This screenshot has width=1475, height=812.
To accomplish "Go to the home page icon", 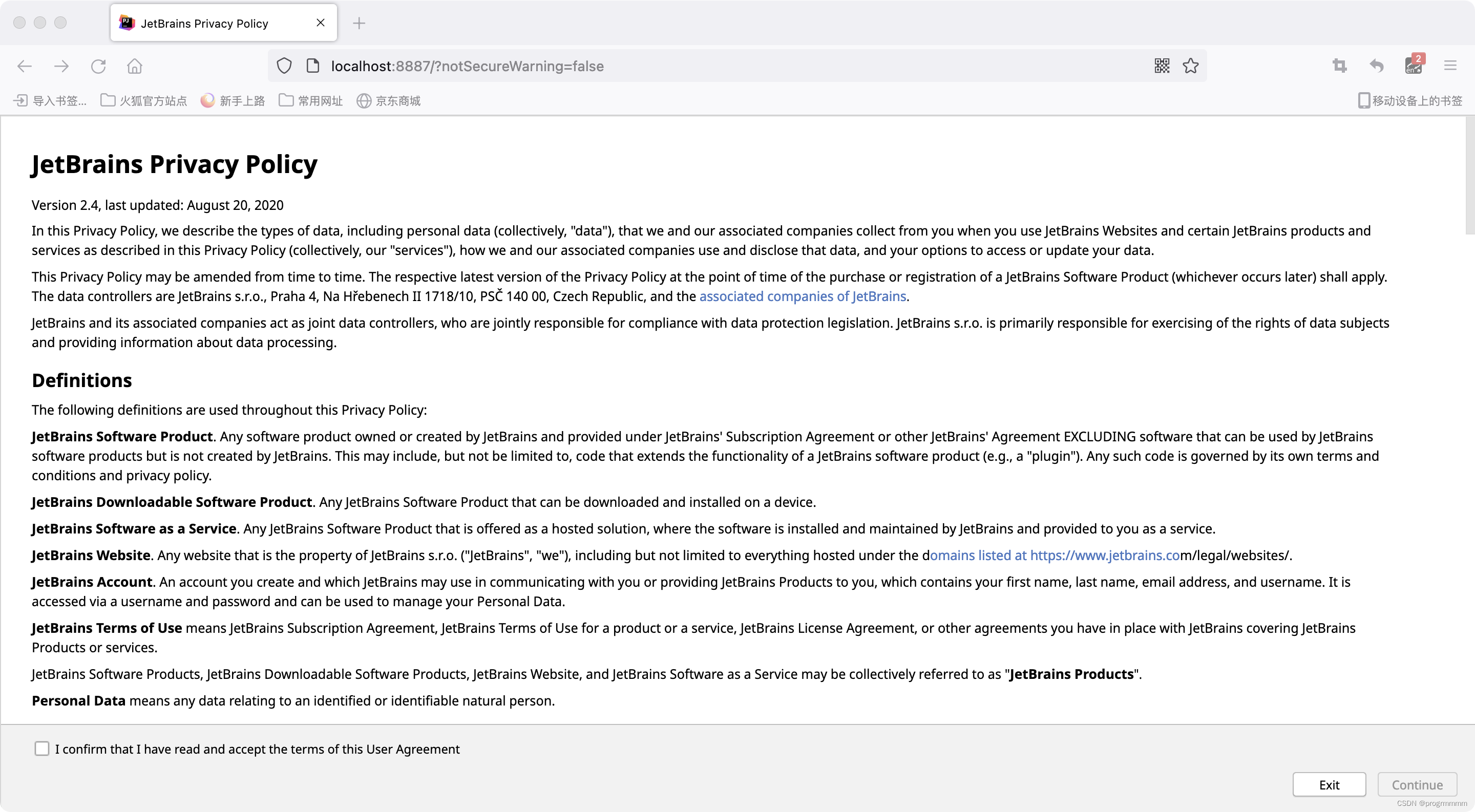I will [x=135, y=67].
